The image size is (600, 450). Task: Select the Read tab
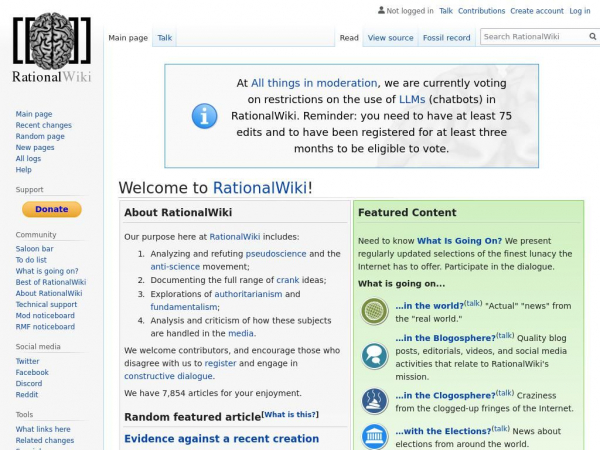(349, 38)
